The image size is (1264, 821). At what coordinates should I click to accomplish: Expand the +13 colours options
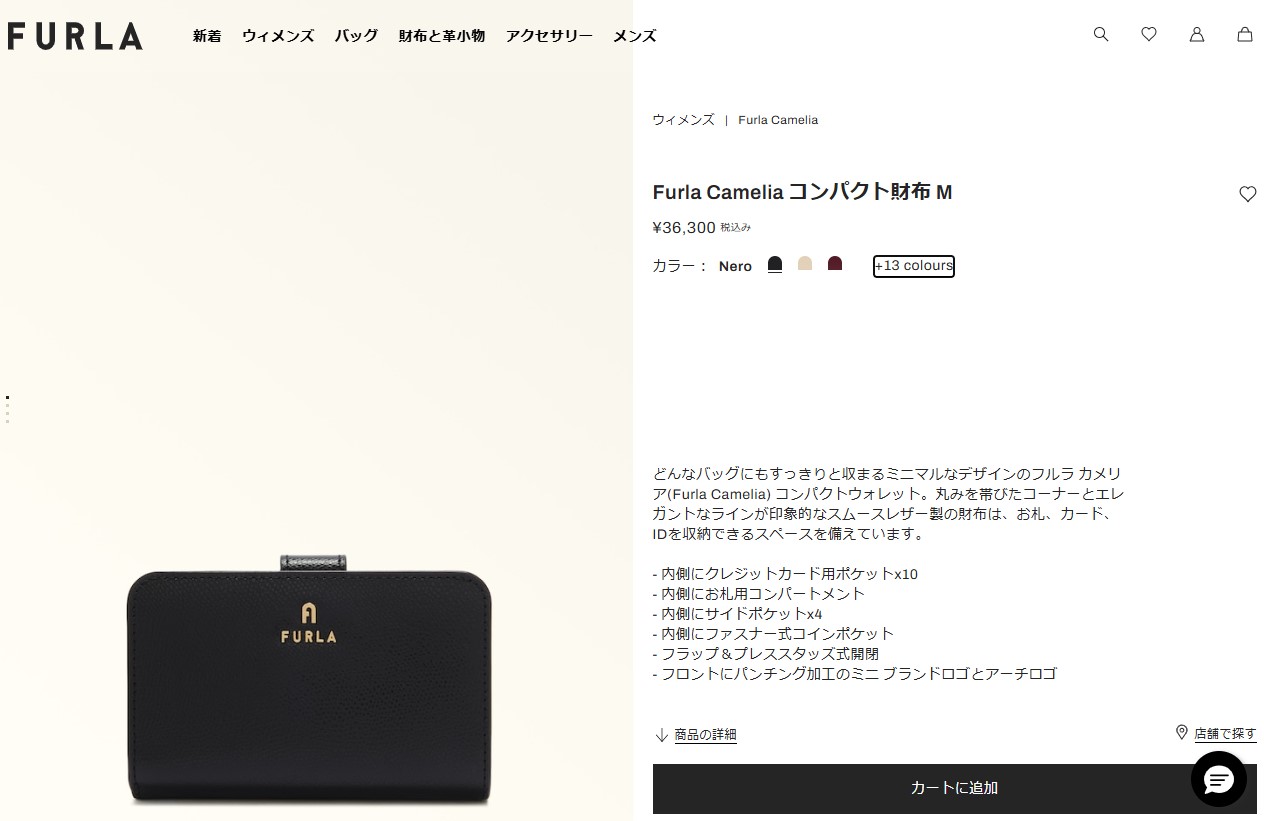[914, 266]
